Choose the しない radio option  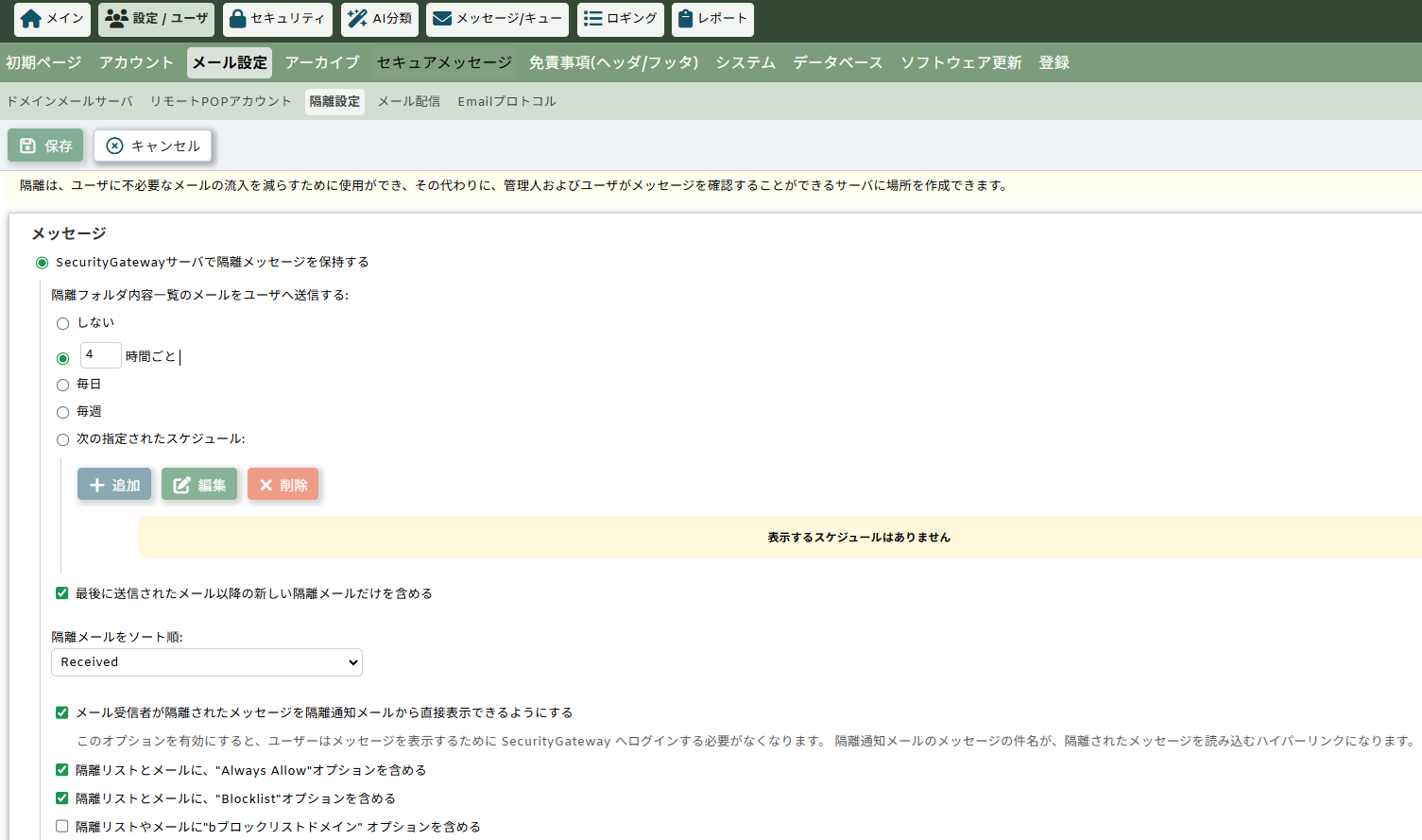pyautogui.click(x=63, y=323)
